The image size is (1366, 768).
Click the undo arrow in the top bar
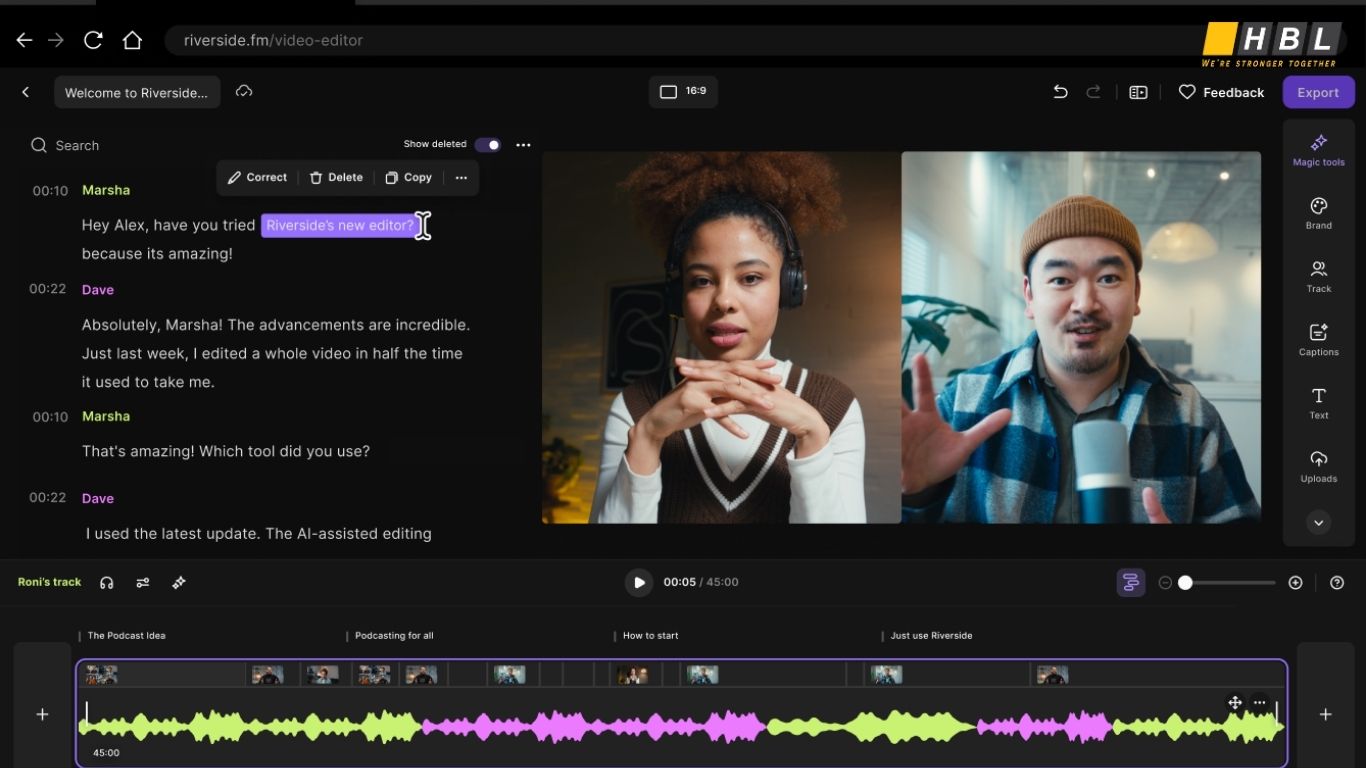(x=1059, y=91)
